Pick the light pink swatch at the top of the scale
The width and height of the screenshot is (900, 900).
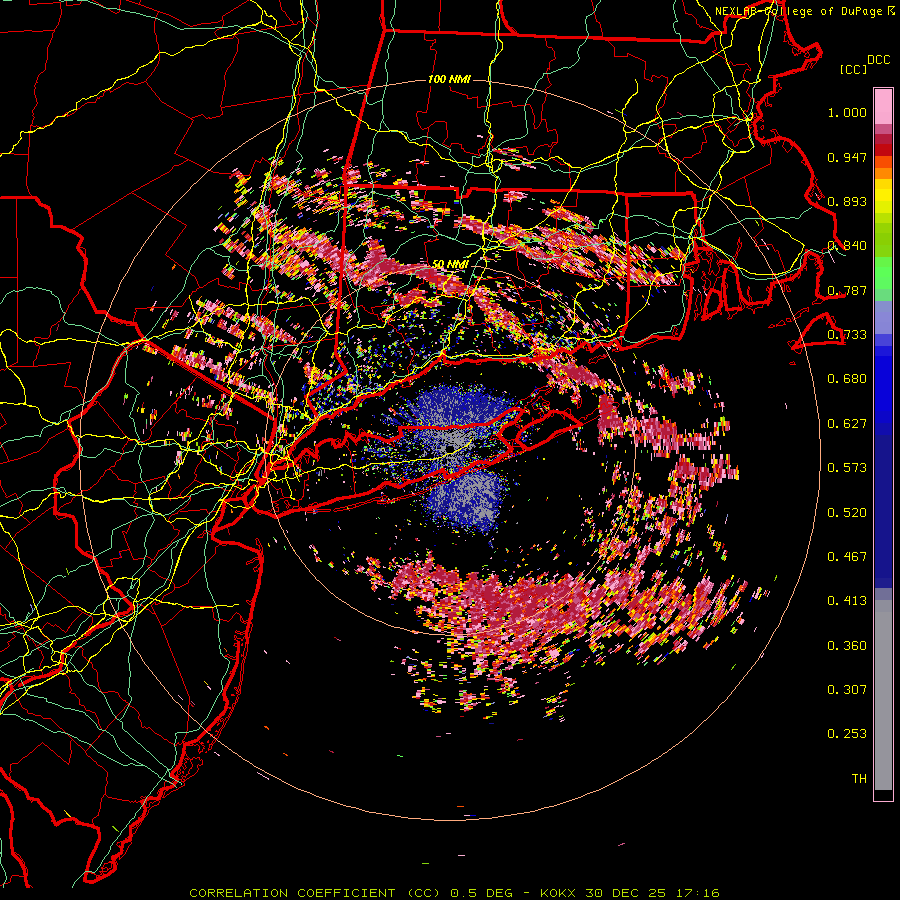click(883, 107)
